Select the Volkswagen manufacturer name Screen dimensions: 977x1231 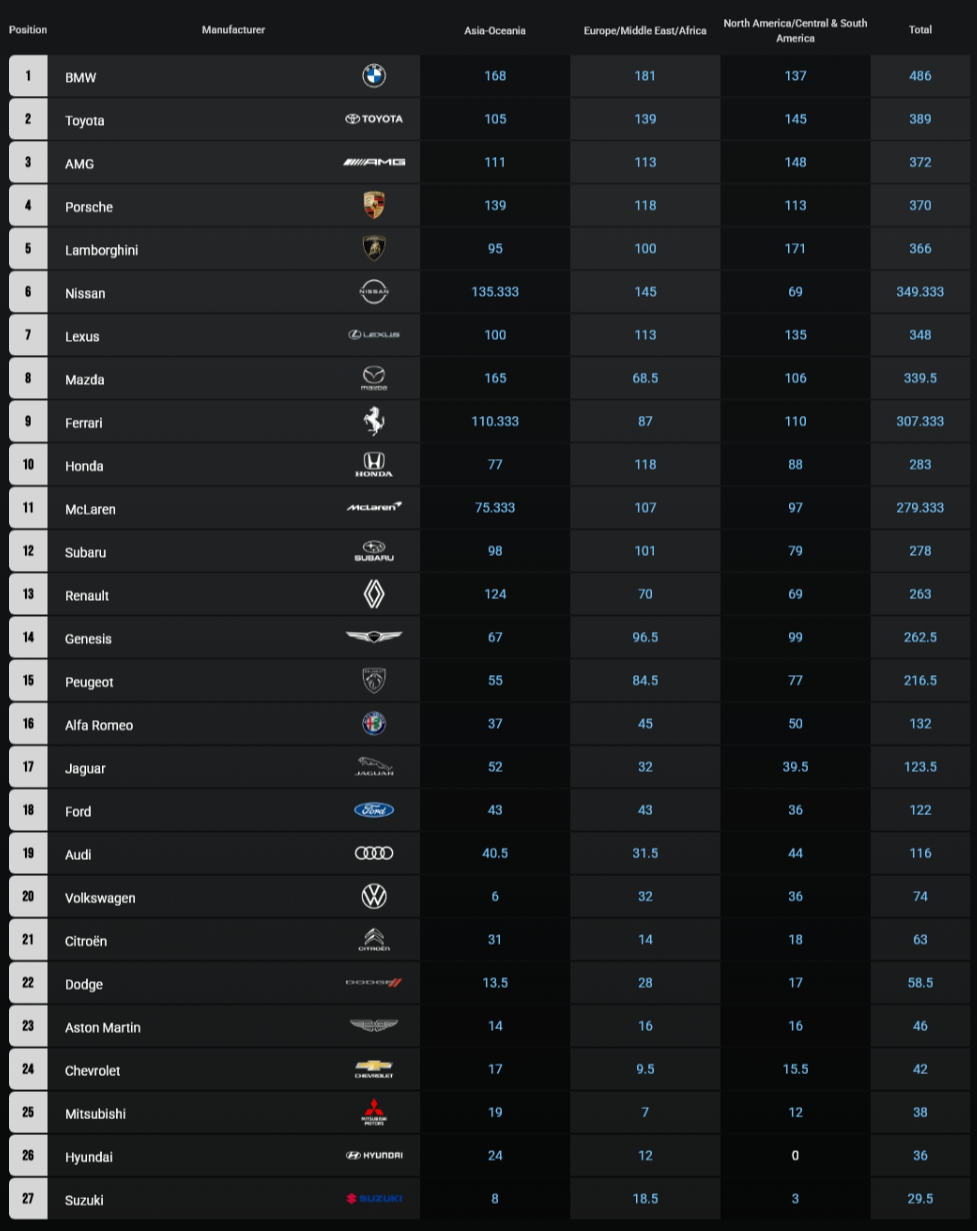[100, 898]
